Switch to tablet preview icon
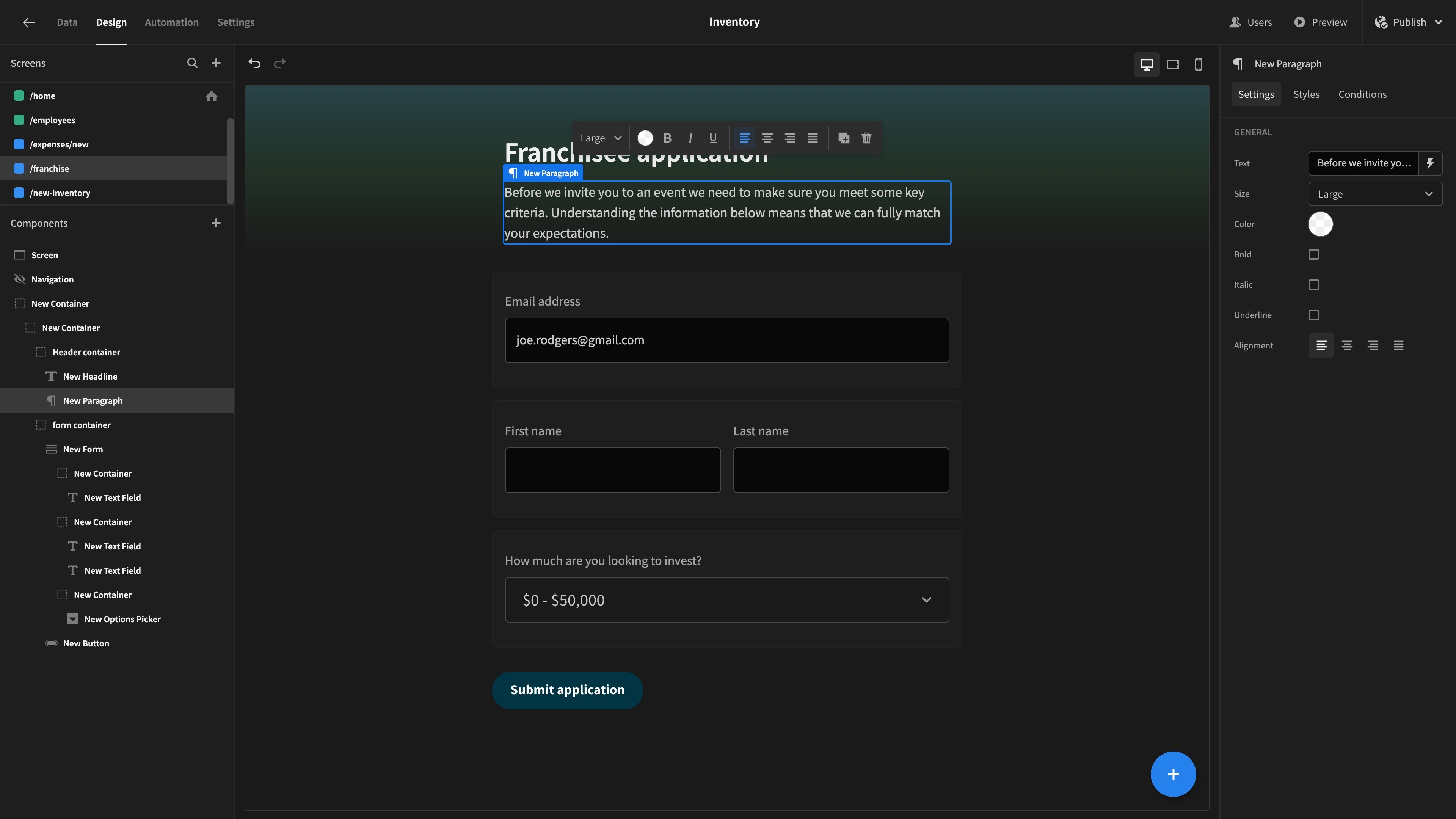This screenshot has width=1456, height=819. [1172, 64]
